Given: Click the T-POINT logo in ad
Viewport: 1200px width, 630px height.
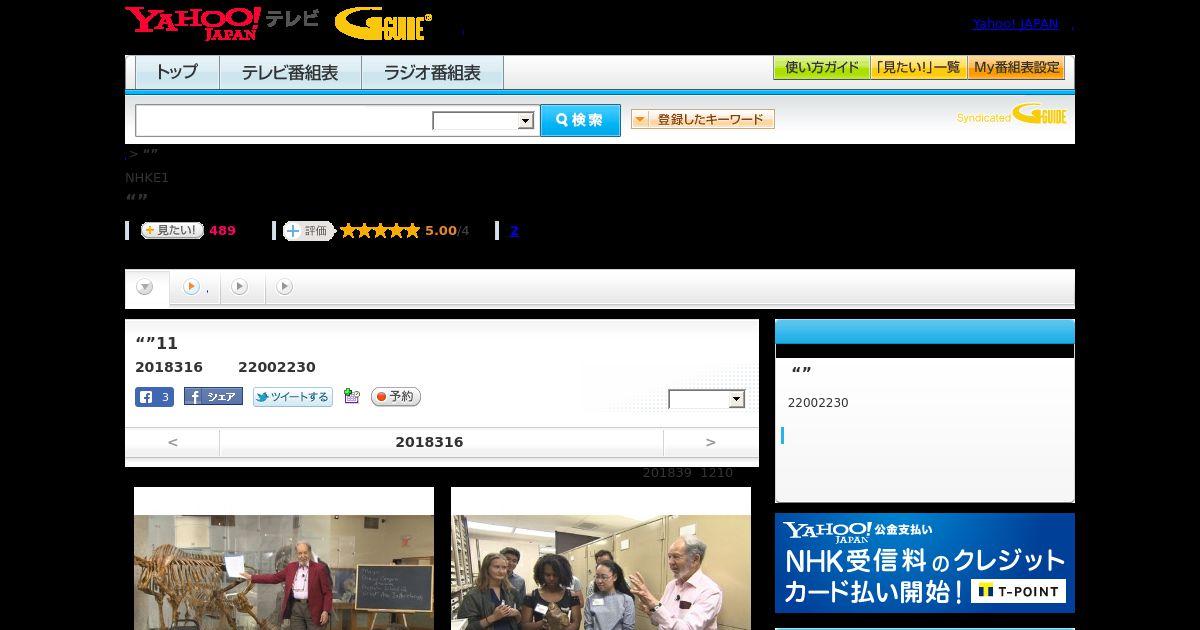Looking at the screenshot, I should tap(1018, 591).
